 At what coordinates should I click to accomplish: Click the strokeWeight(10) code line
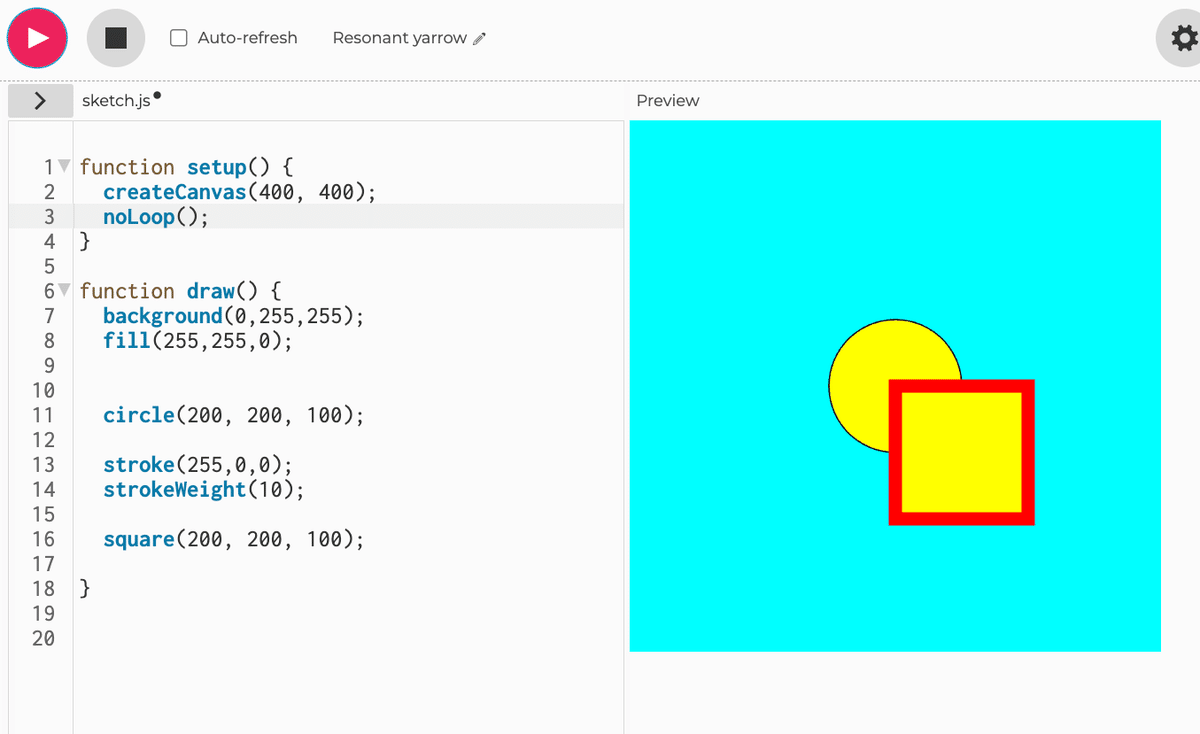pos(203,489)
